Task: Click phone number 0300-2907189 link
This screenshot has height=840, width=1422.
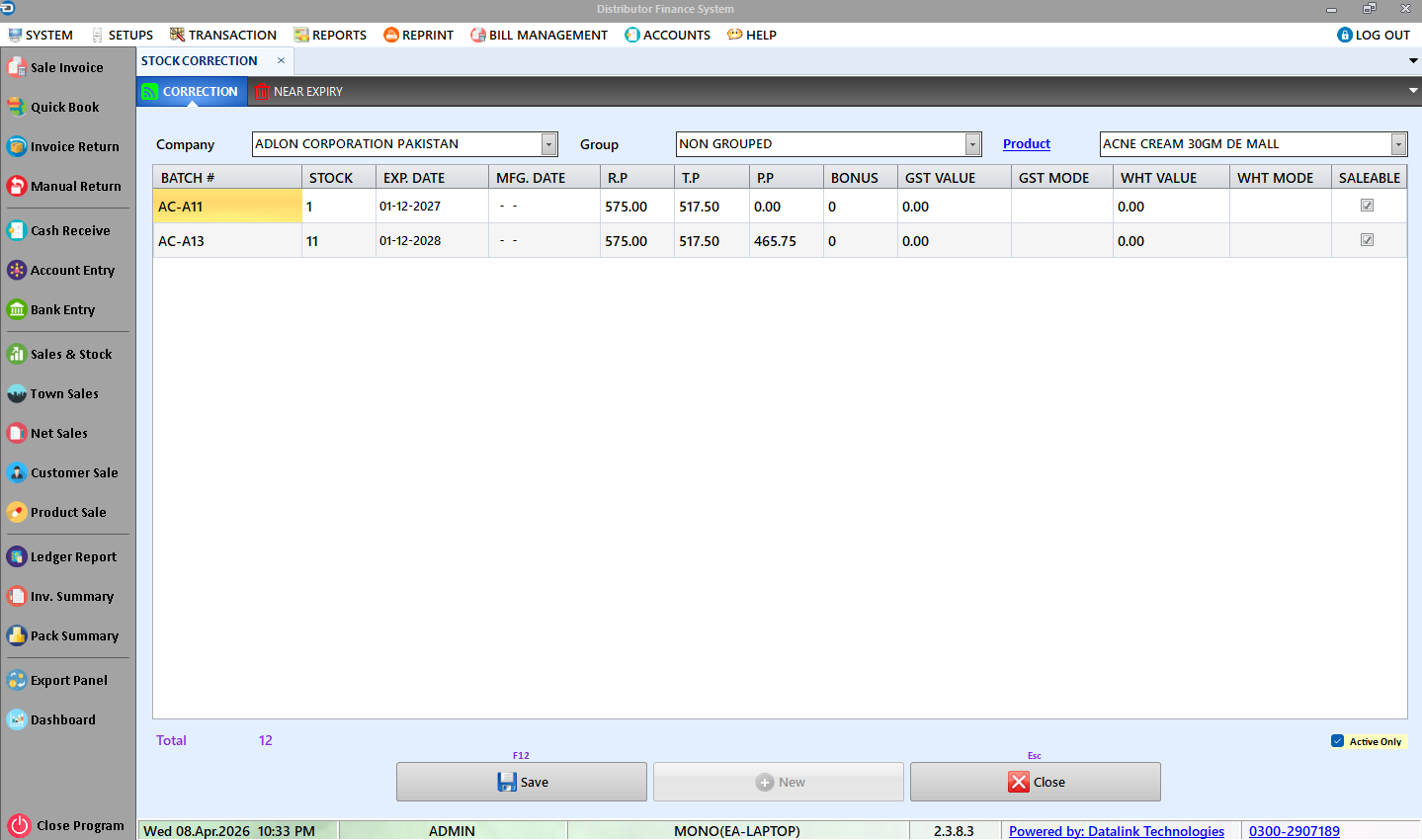Action: 1295,831
